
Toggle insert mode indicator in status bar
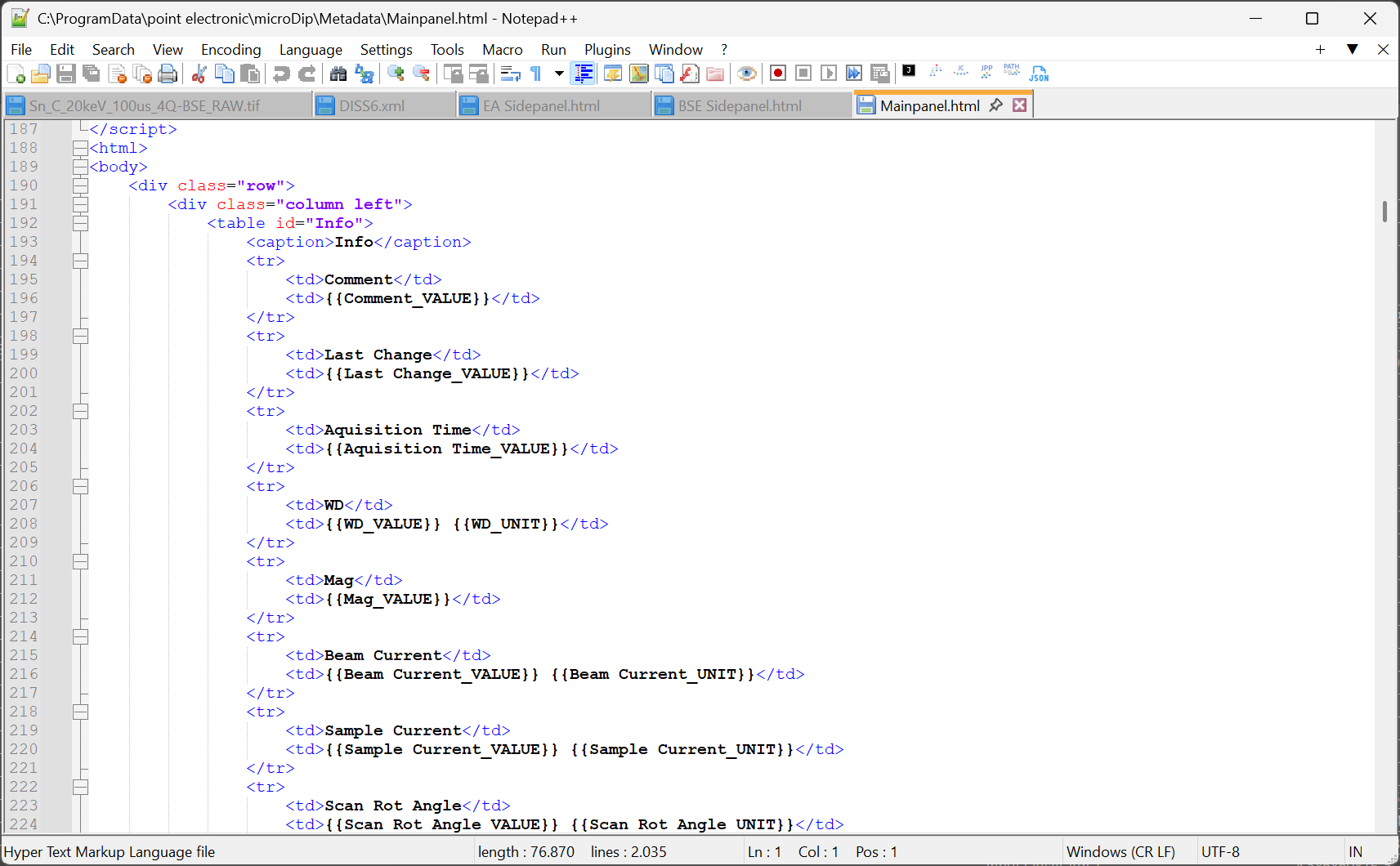coord(1356,852)
